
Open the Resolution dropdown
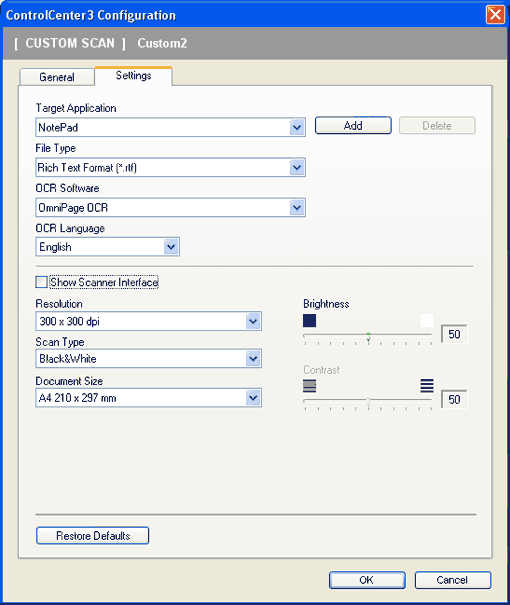point(148,321)
